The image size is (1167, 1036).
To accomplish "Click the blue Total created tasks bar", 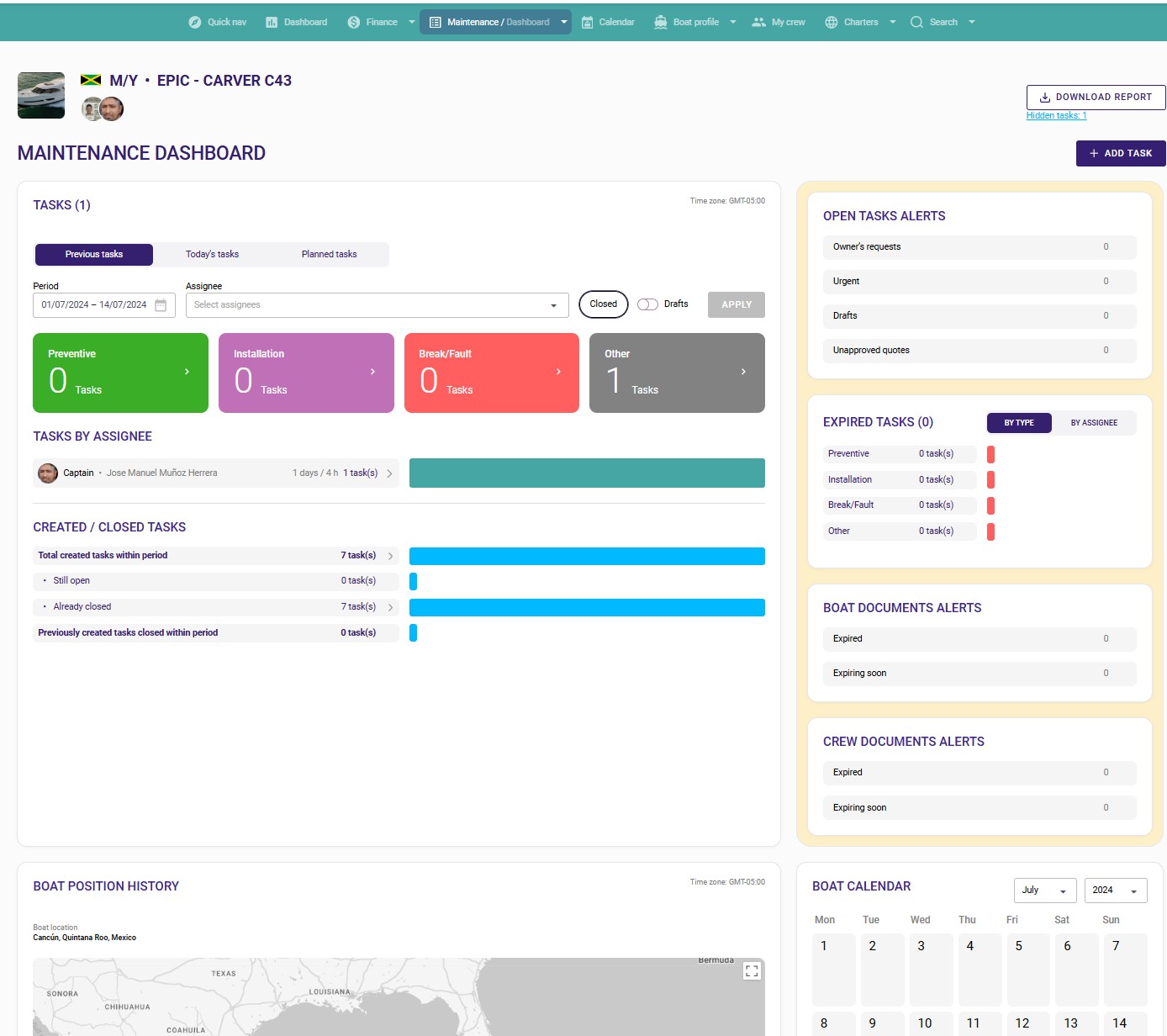I will point(587,556).
